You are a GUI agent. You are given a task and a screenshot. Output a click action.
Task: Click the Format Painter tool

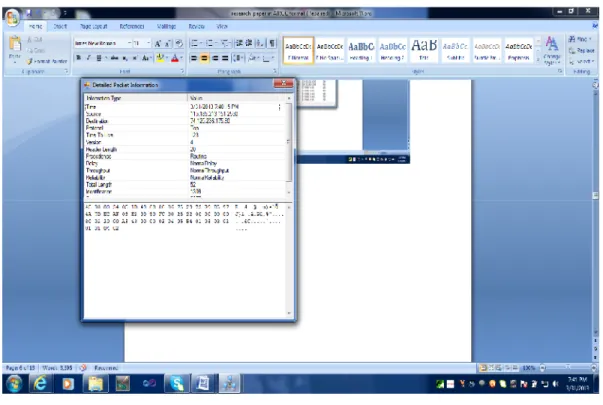[x=47, y=61]
